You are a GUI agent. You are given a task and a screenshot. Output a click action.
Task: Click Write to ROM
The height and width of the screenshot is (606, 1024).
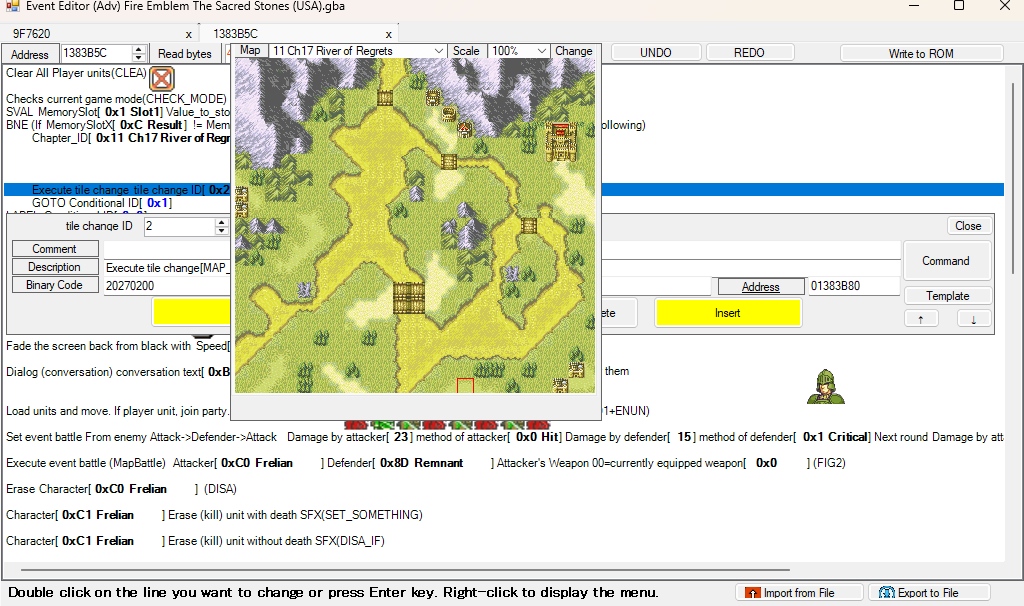coord(921,54)
